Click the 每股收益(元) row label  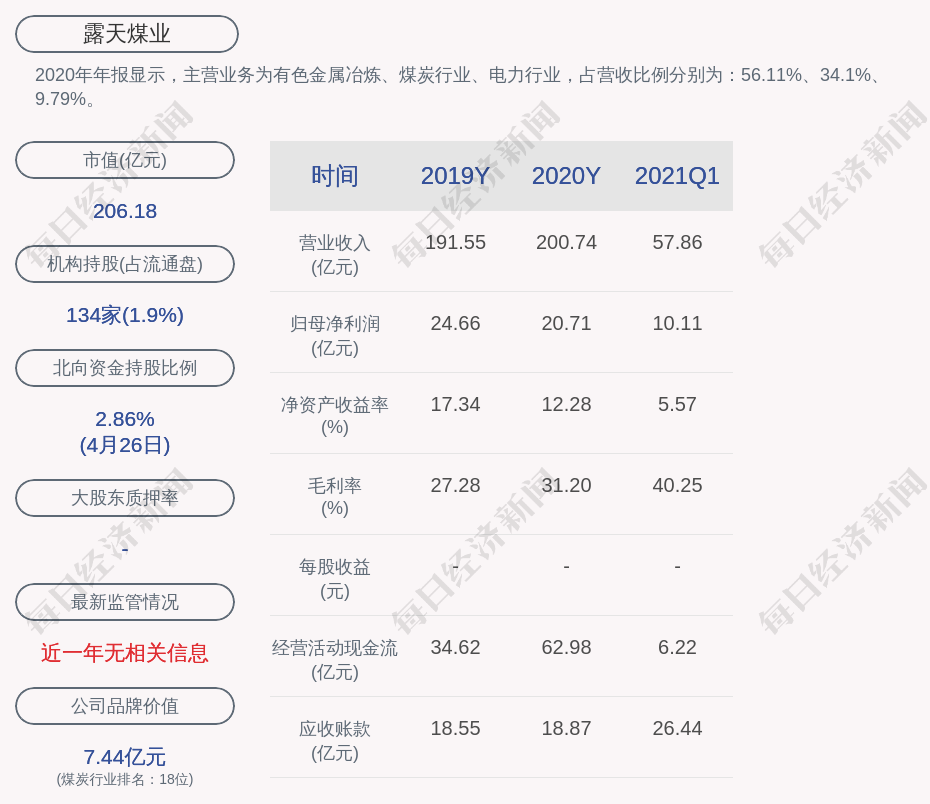click(x=335, y=579)
